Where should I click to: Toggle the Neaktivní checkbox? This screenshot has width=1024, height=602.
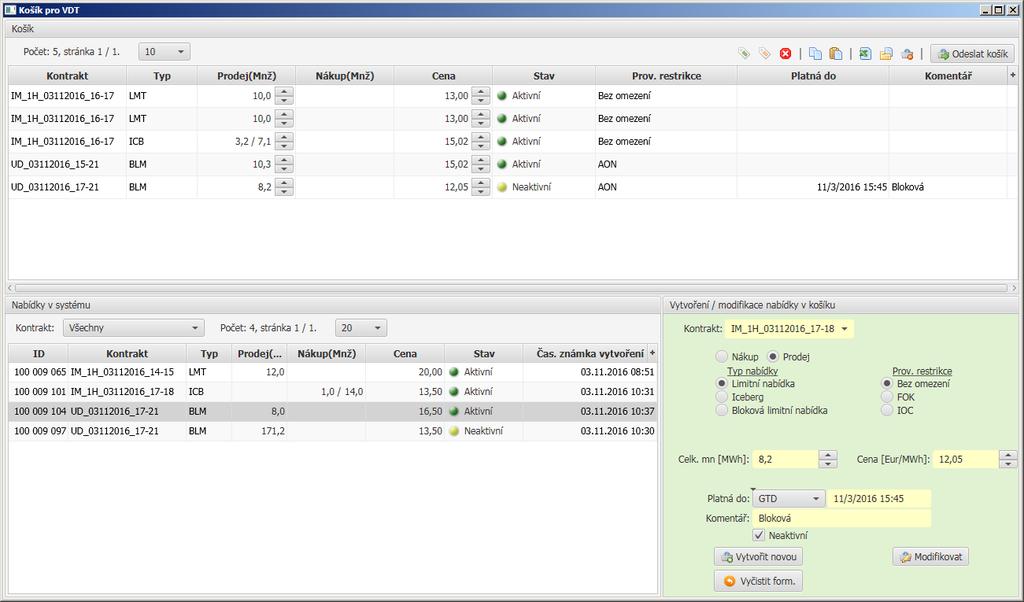[758, 535]
